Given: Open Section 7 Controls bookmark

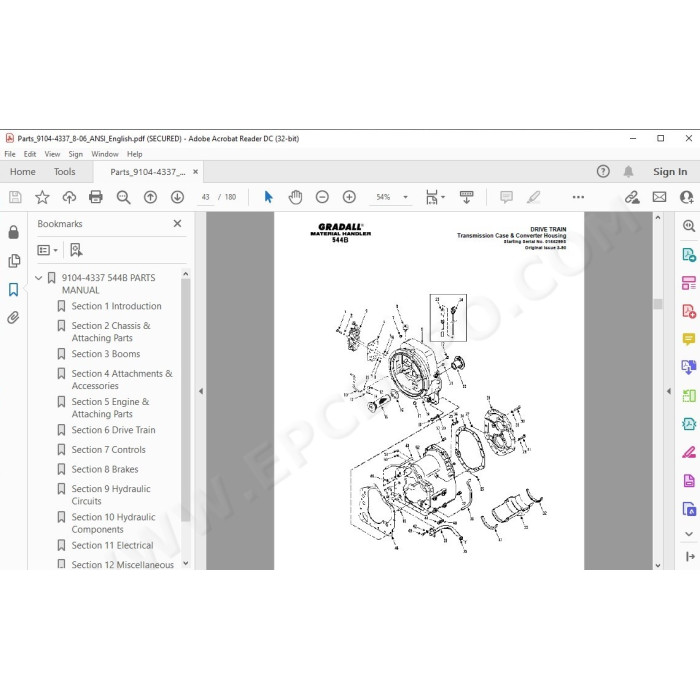Looking at the screenshot, I should [108, 450].
